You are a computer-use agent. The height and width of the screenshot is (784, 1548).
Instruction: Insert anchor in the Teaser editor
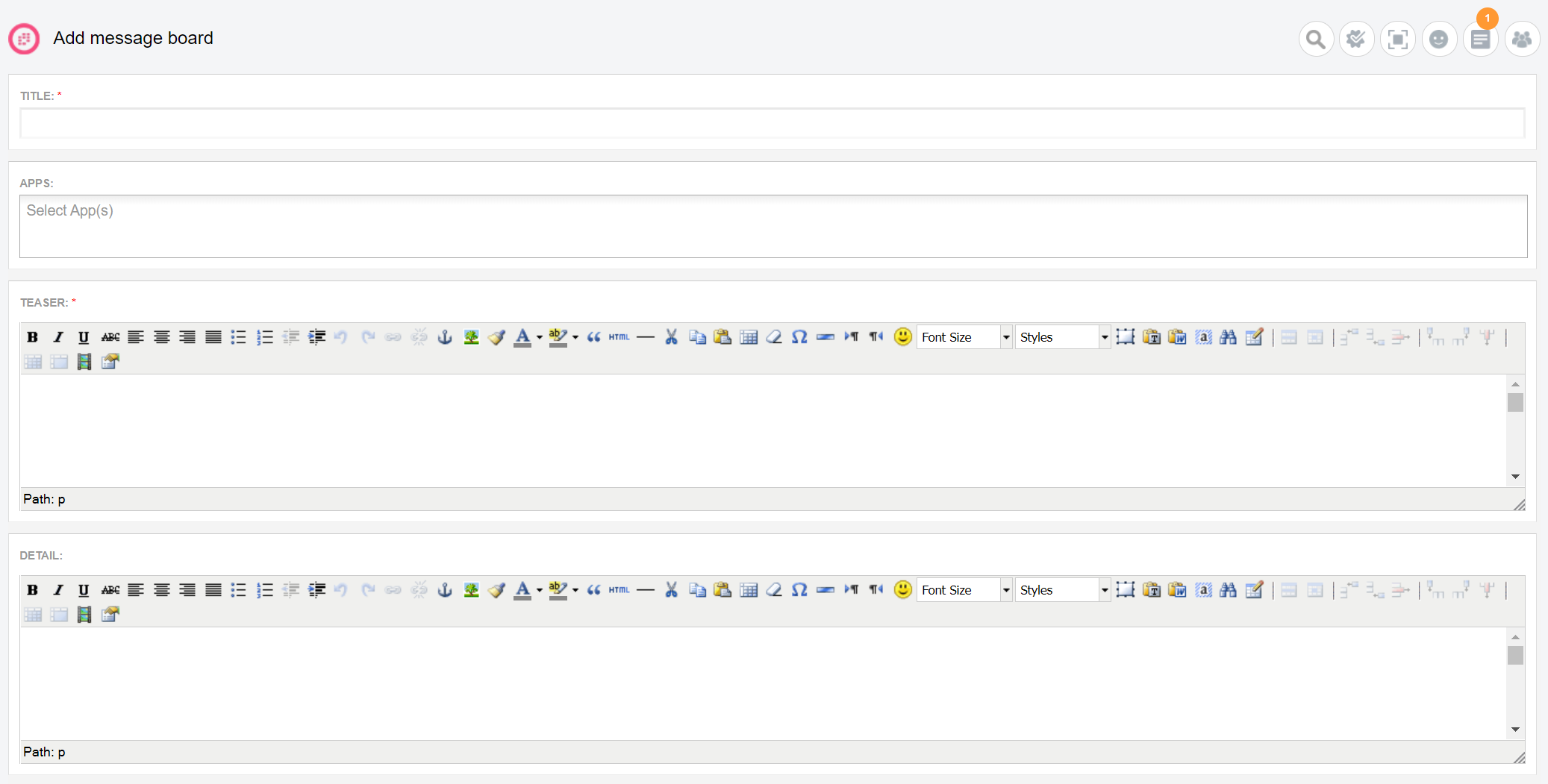coord(445,337)
